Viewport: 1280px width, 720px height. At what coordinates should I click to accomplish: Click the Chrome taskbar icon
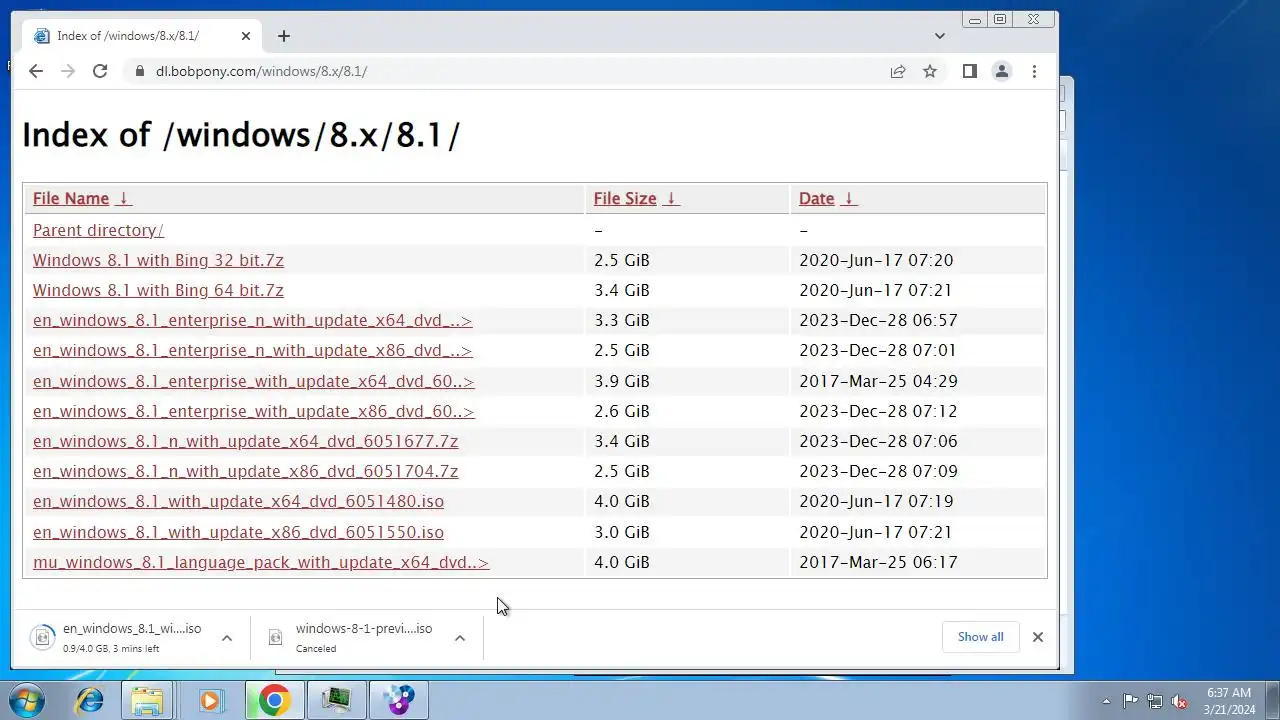point(274,700)
